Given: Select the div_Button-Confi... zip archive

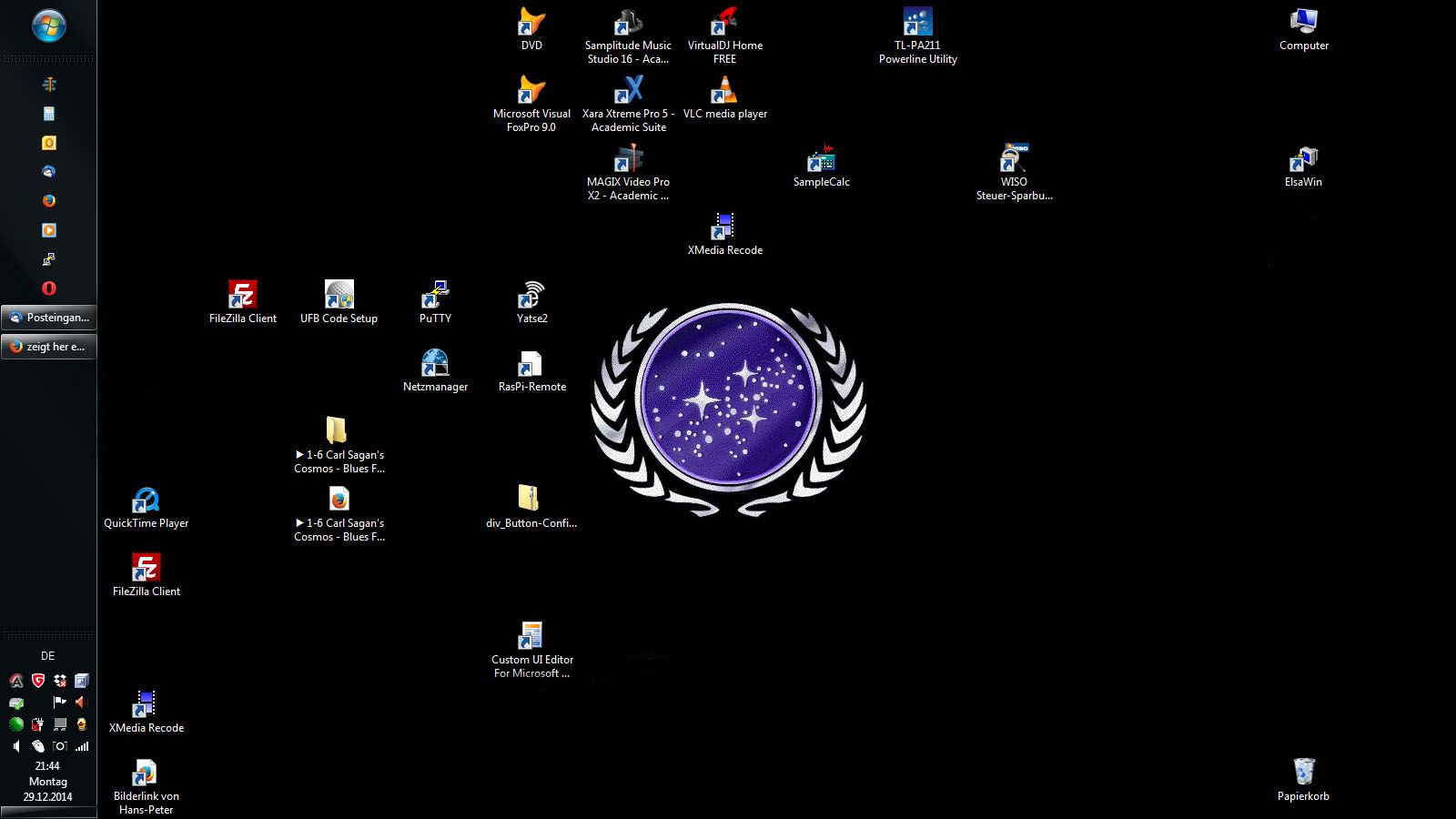Looking at the screenshot, I should click(531, 507).
